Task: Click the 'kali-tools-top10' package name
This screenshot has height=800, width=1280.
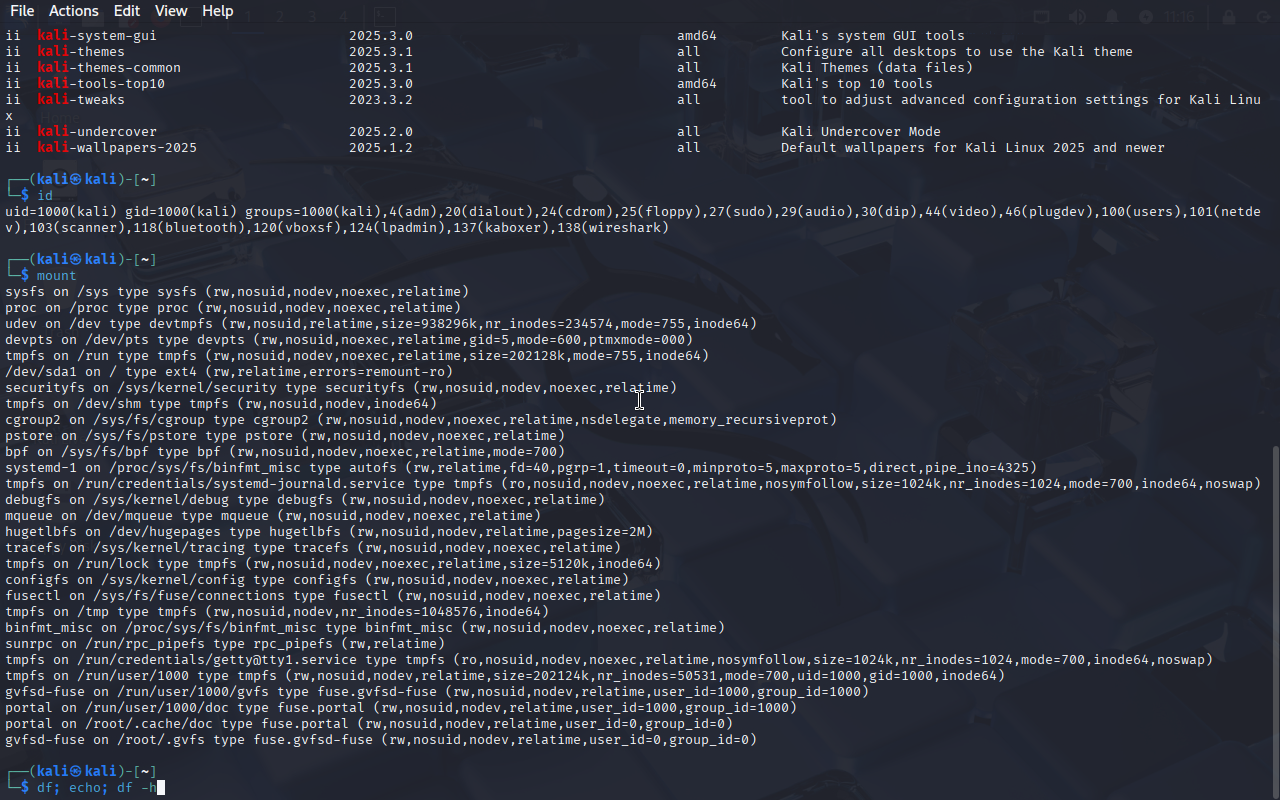Action: 101,84
